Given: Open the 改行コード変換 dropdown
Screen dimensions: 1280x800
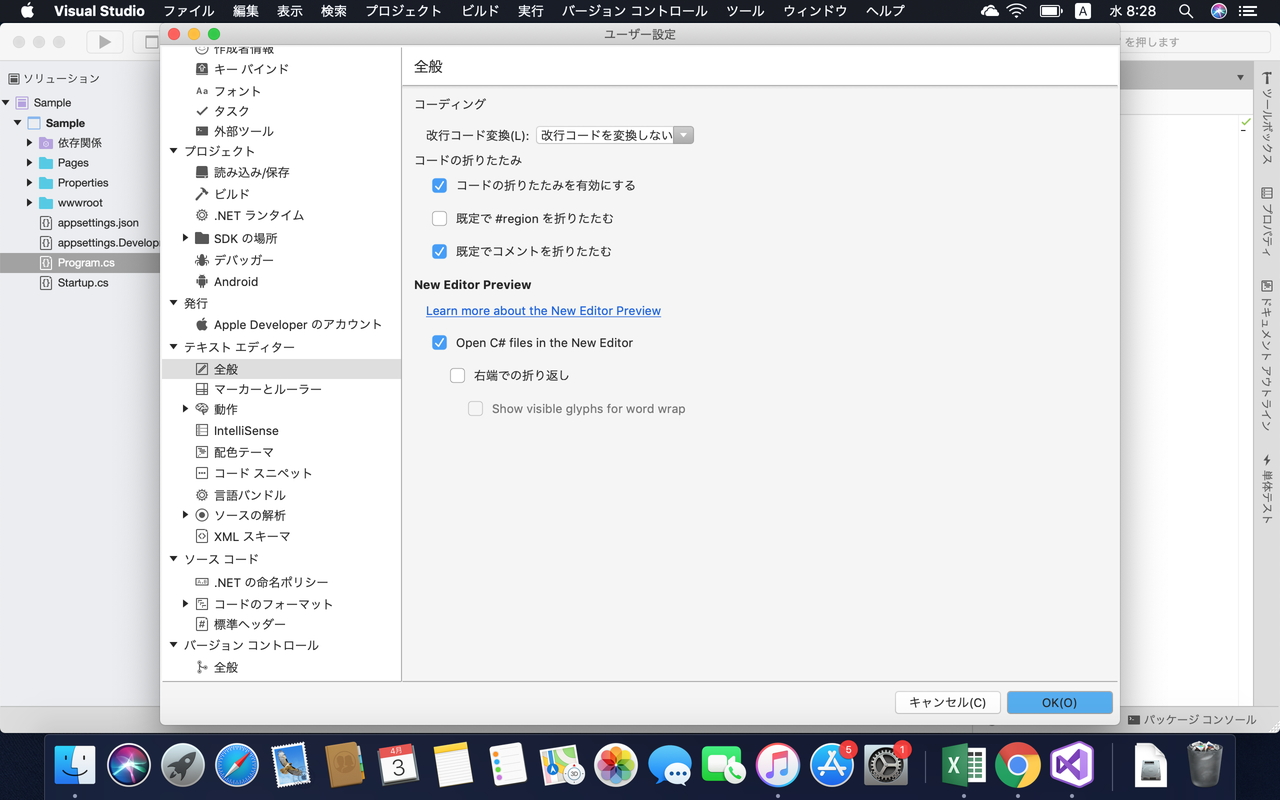Looking at the screenshot, I should point(683,134).
